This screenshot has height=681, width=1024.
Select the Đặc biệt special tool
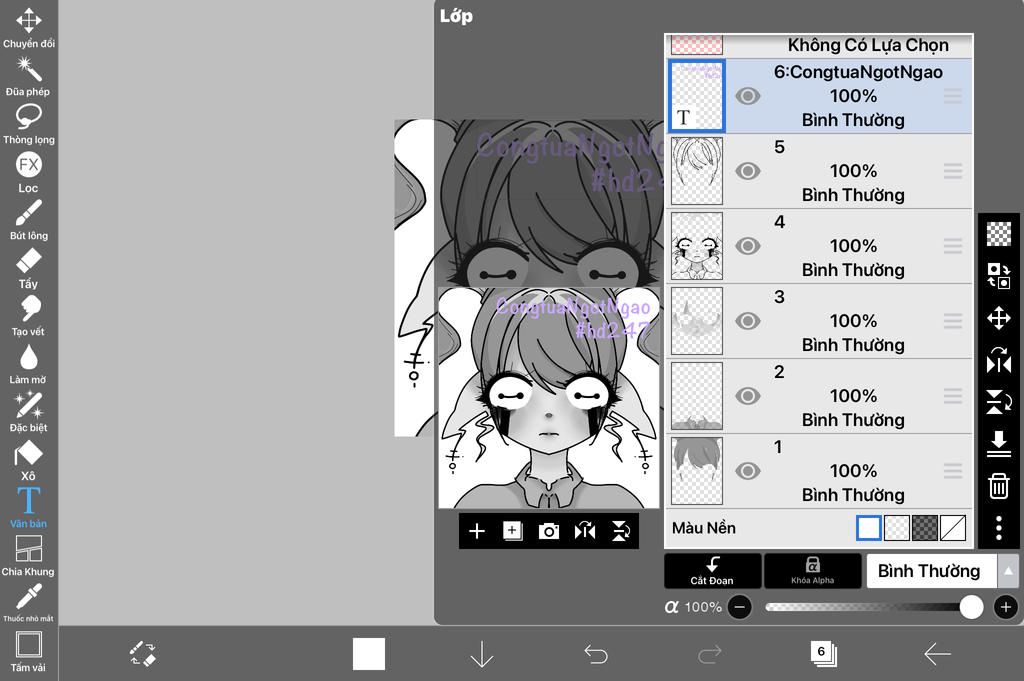[x=29, y=412]
